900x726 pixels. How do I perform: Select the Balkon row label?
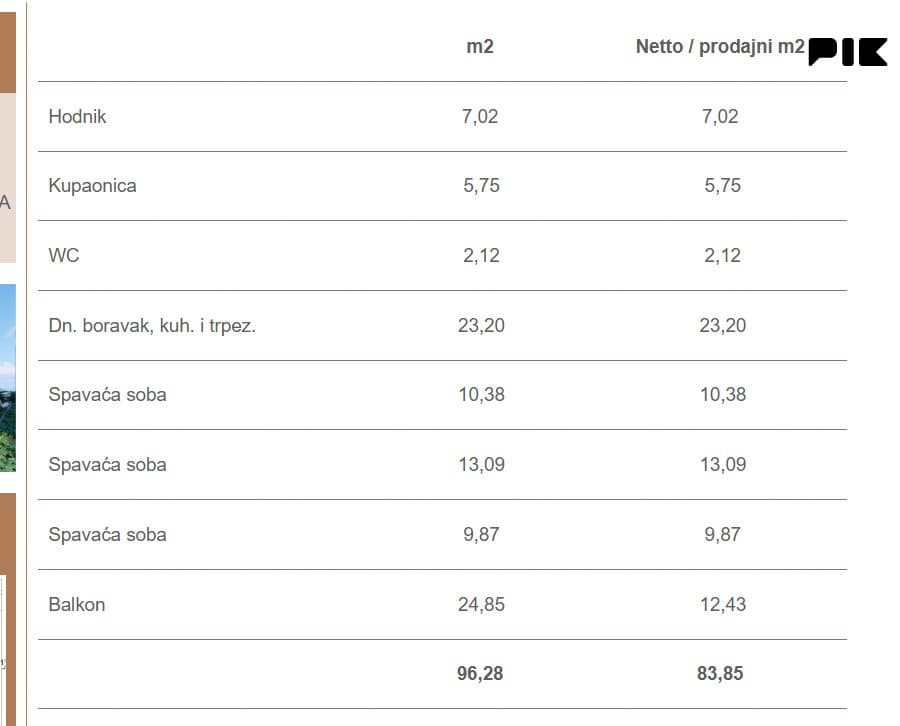pyautogui.click(x=77, y=604)
